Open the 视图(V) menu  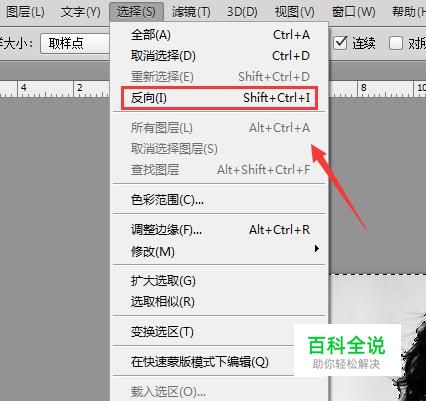[295, 12]
